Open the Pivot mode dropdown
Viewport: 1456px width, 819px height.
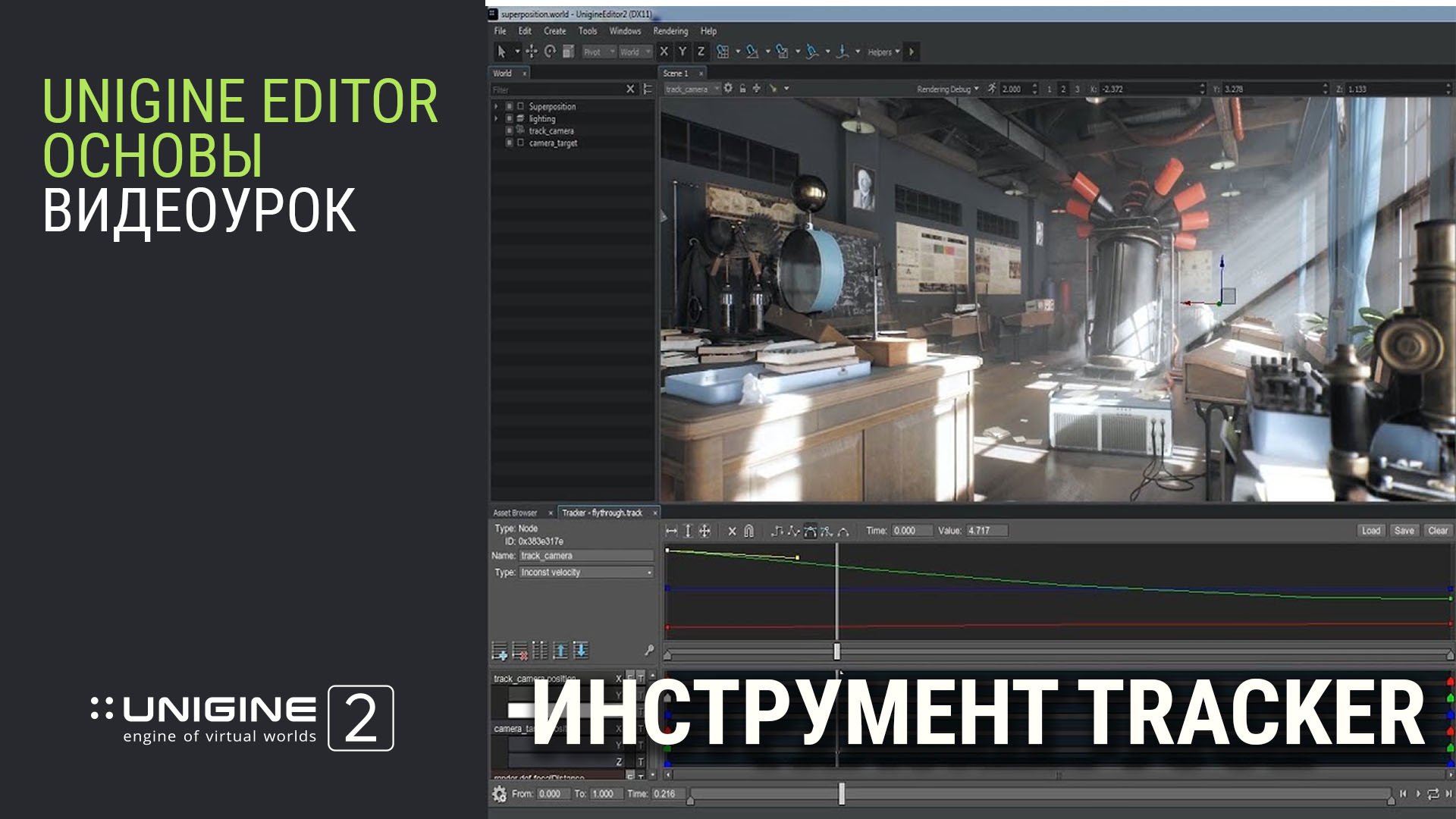coord(598,52)
